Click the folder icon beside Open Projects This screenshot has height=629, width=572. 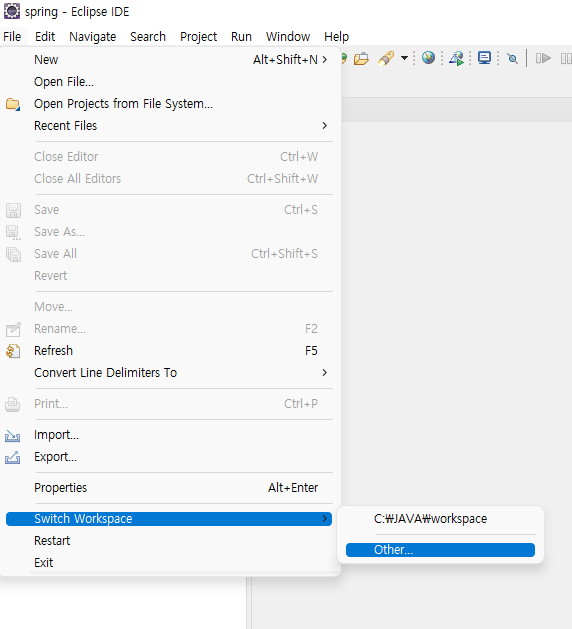13,104
